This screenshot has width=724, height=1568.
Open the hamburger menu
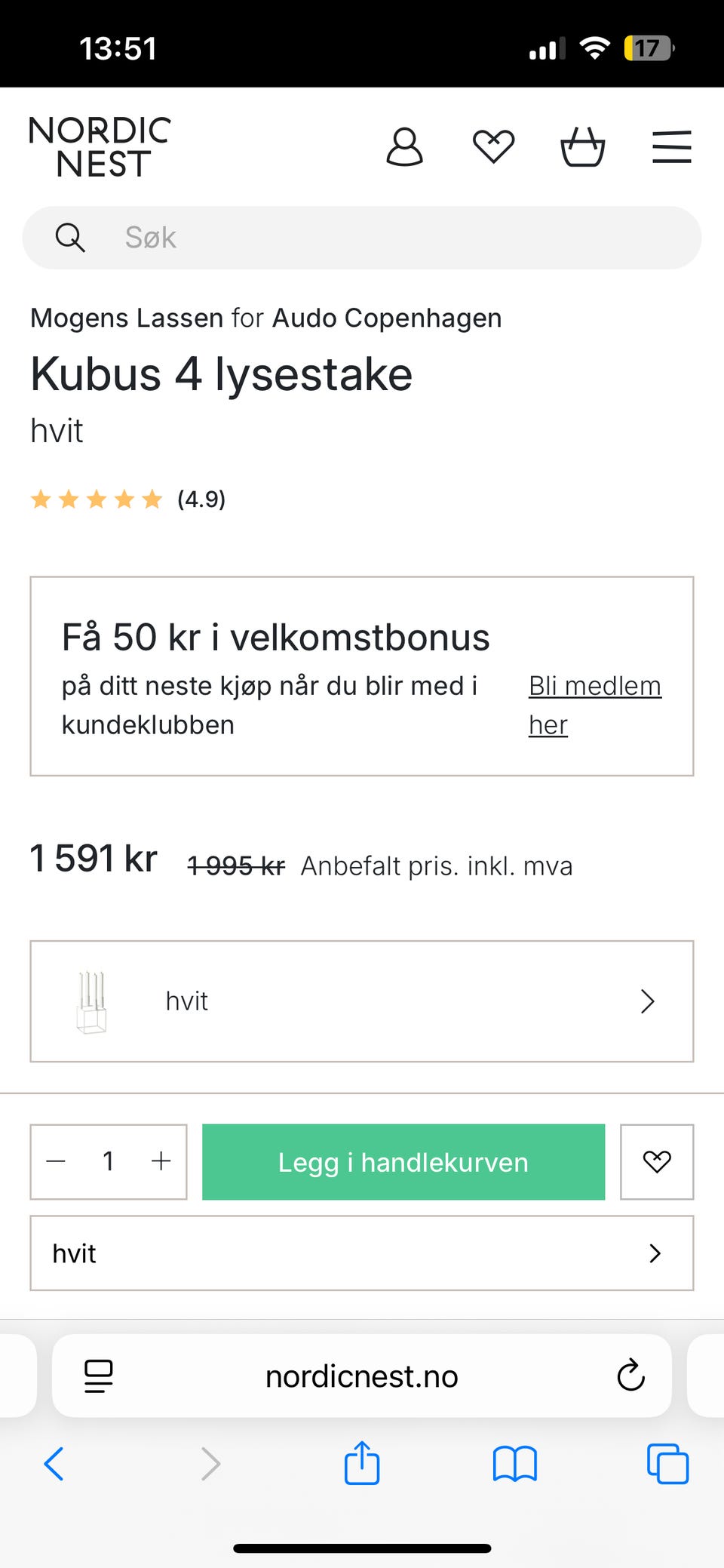(672, 146)
